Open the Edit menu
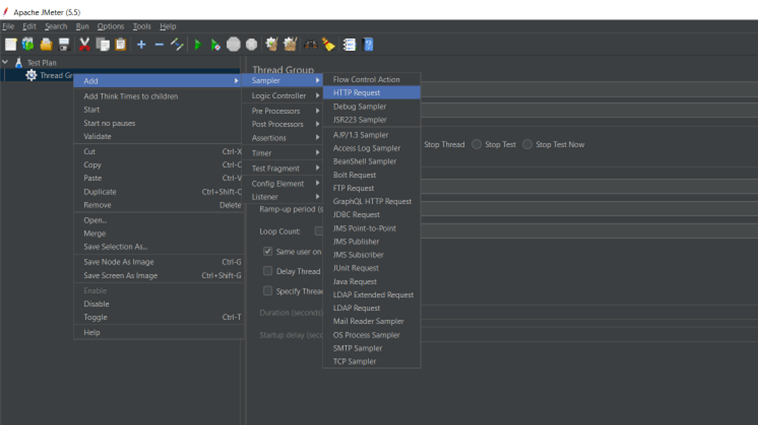This screenshot has width=758, height=425. point(29,26)
